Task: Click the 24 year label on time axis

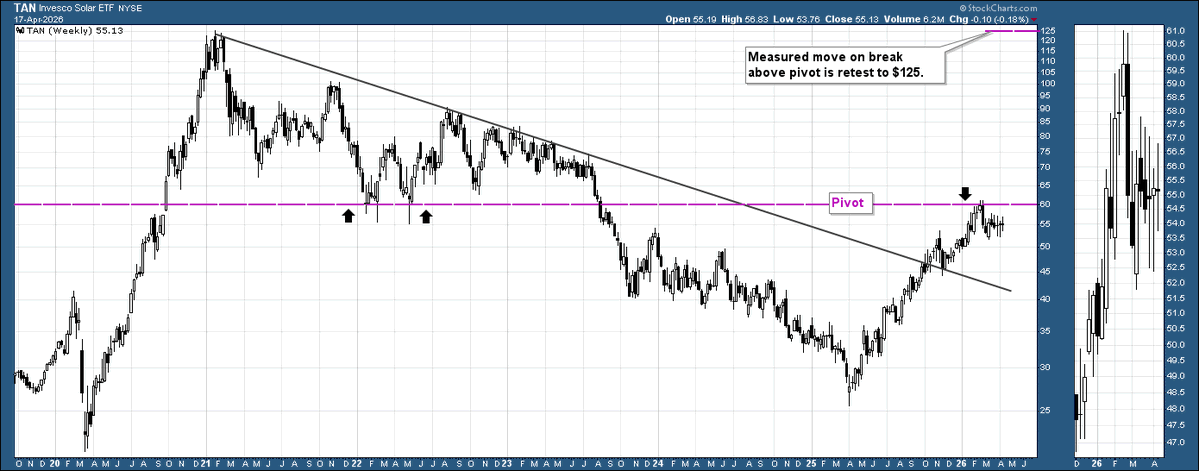Action: 658,463
